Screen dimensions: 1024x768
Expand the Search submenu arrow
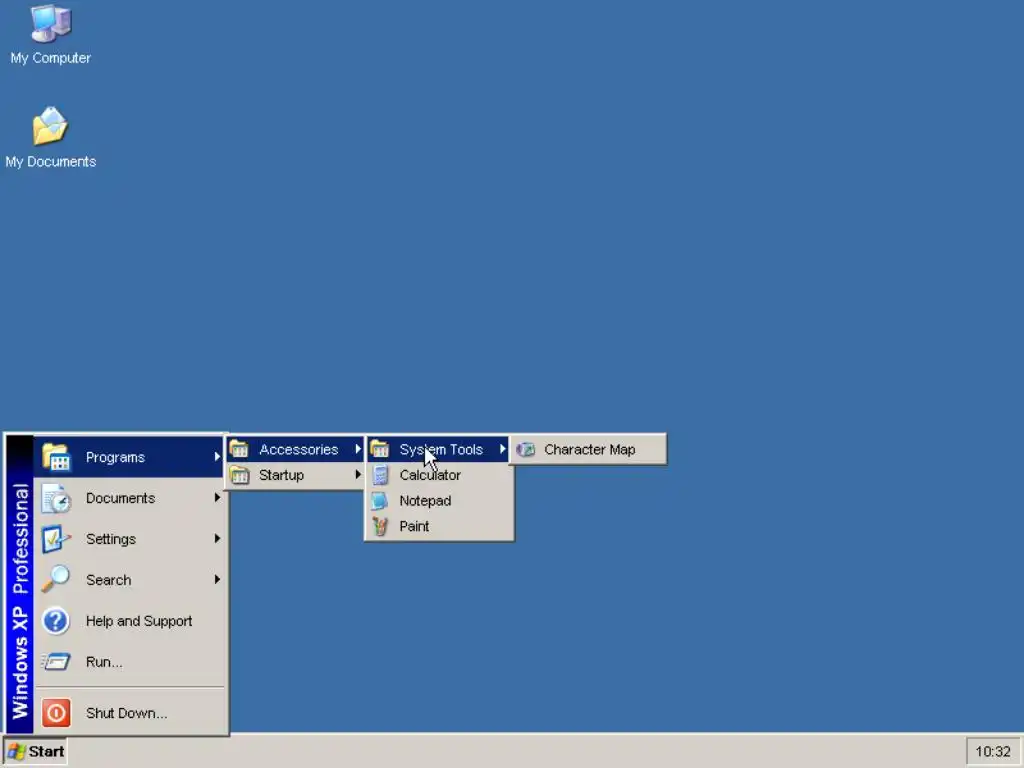[217, 579]
